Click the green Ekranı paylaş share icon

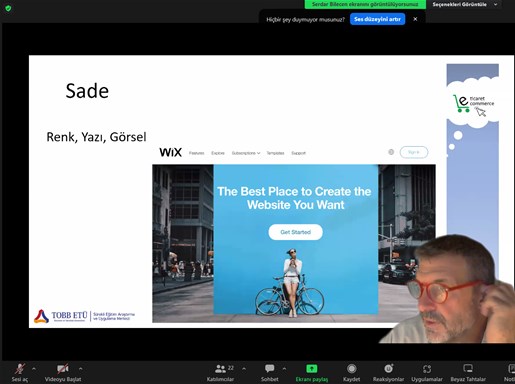click(x=312, y=368)
